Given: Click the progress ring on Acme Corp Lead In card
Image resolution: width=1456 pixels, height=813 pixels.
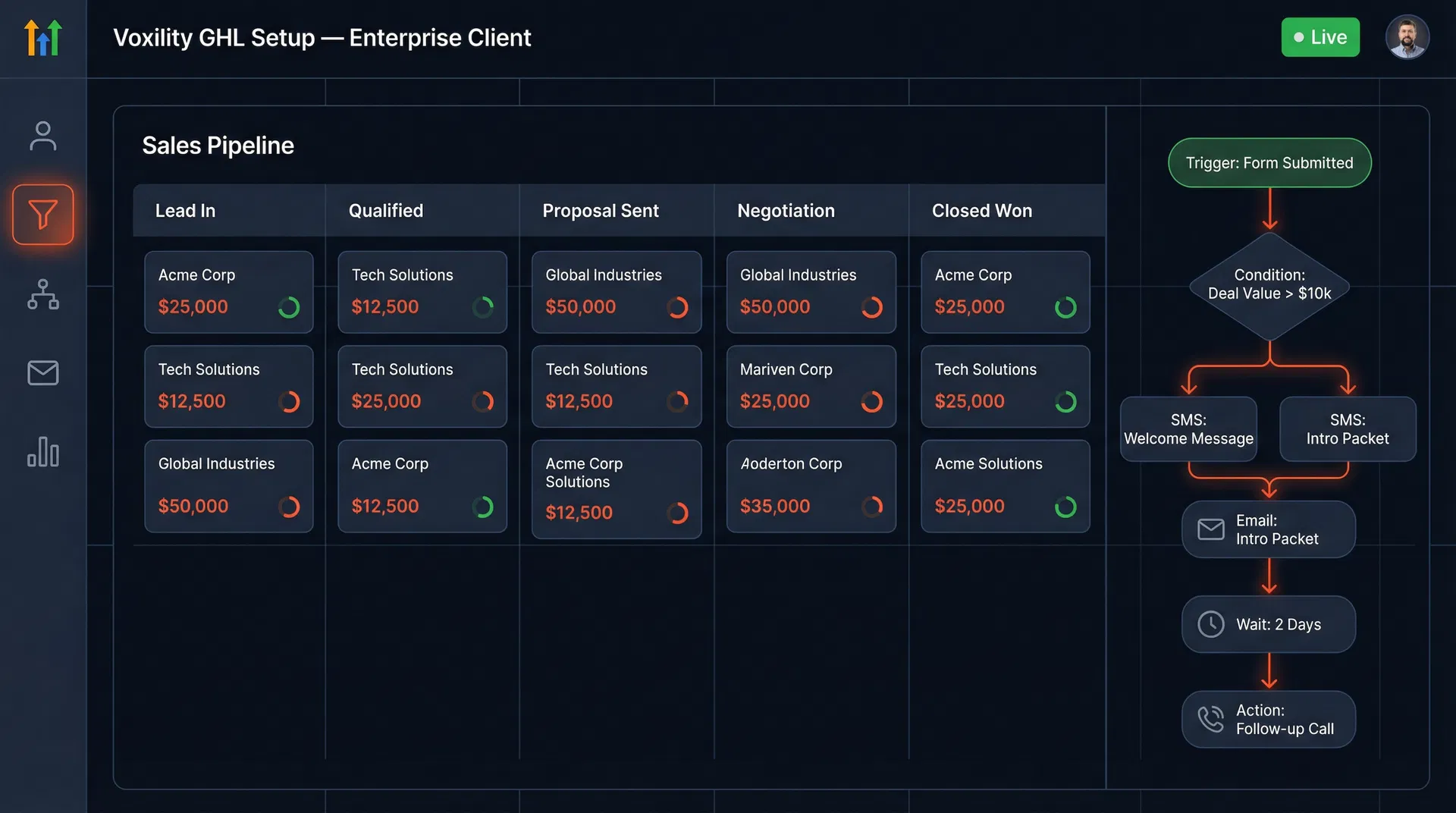Looking at the screenshot, I should click(289, 308).
